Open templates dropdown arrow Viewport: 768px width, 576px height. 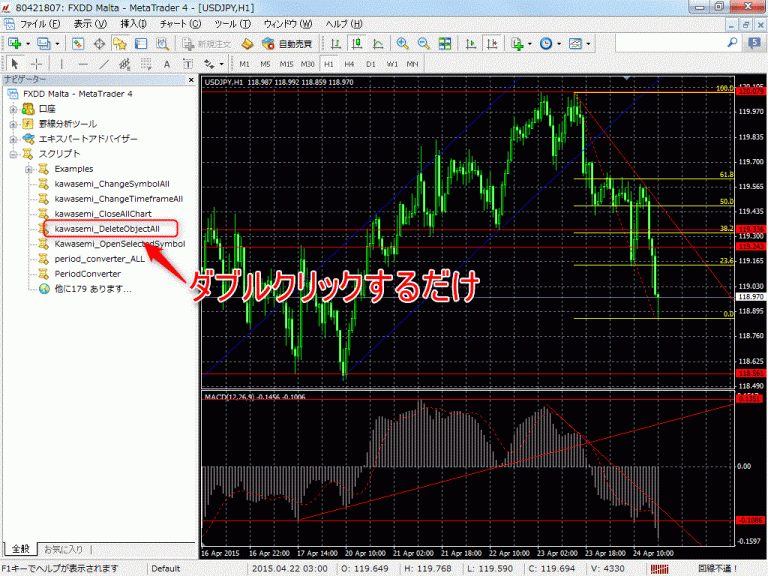click(x=588, y=44)
